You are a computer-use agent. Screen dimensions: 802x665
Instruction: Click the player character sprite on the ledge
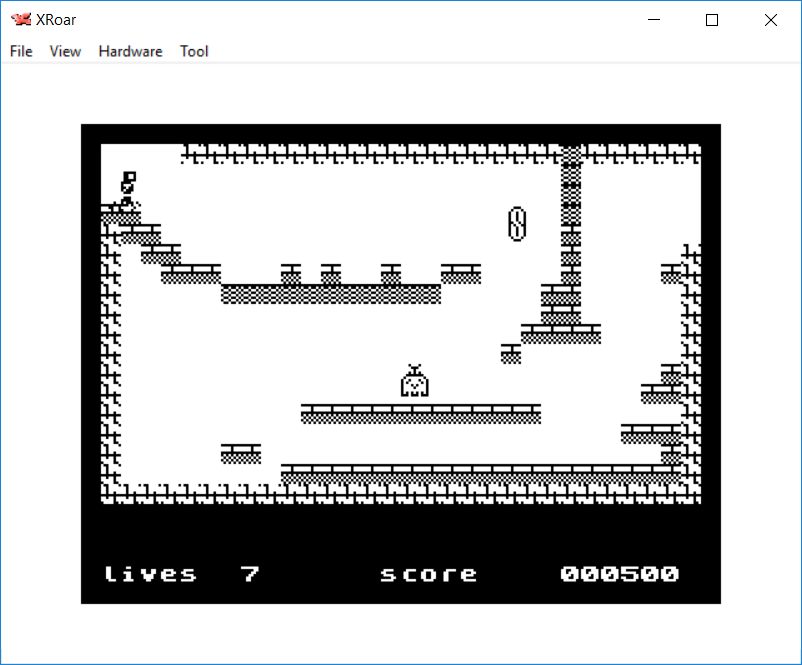pyautogui.click(x=127, y=189)
